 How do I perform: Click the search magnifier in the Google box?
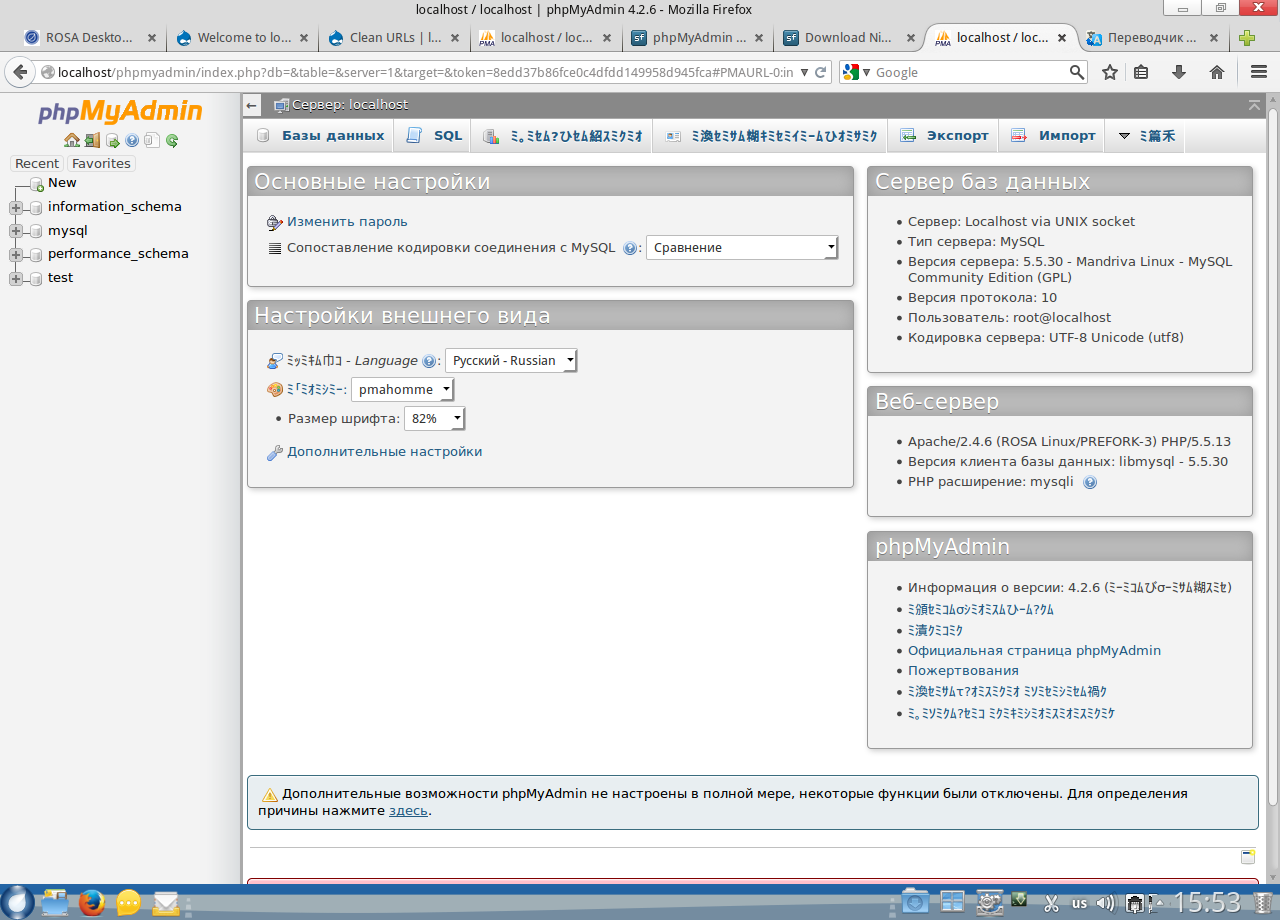tap(1077, 72)
